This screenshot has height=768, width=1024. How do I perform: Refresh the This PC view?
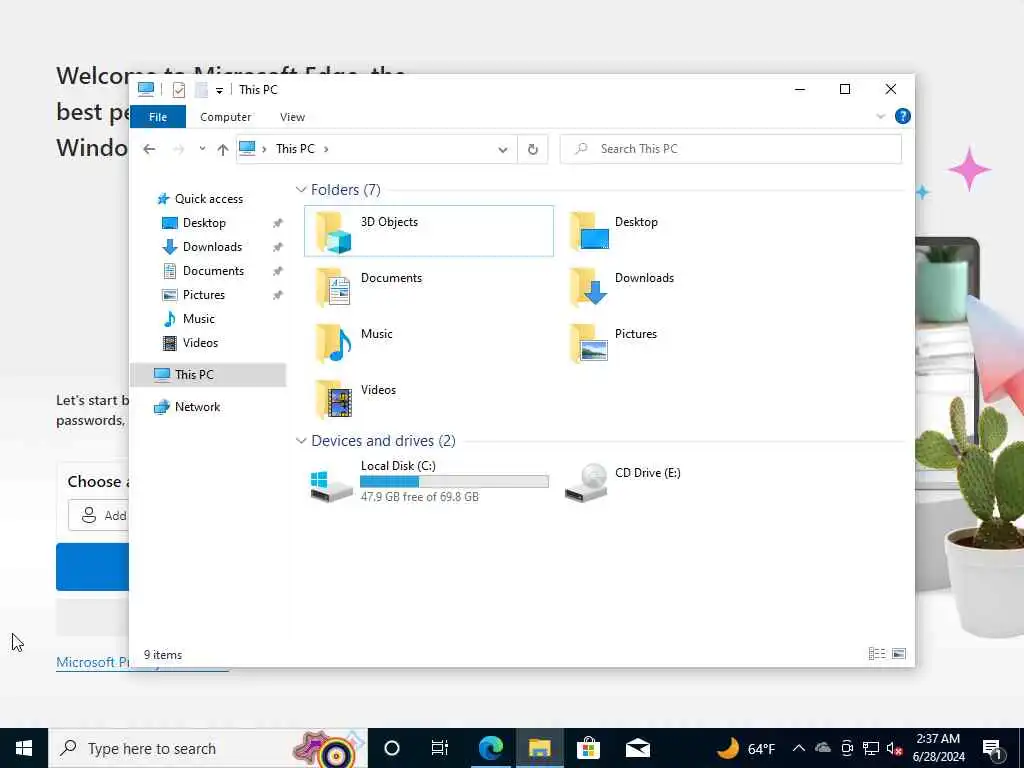pos(533,150)
